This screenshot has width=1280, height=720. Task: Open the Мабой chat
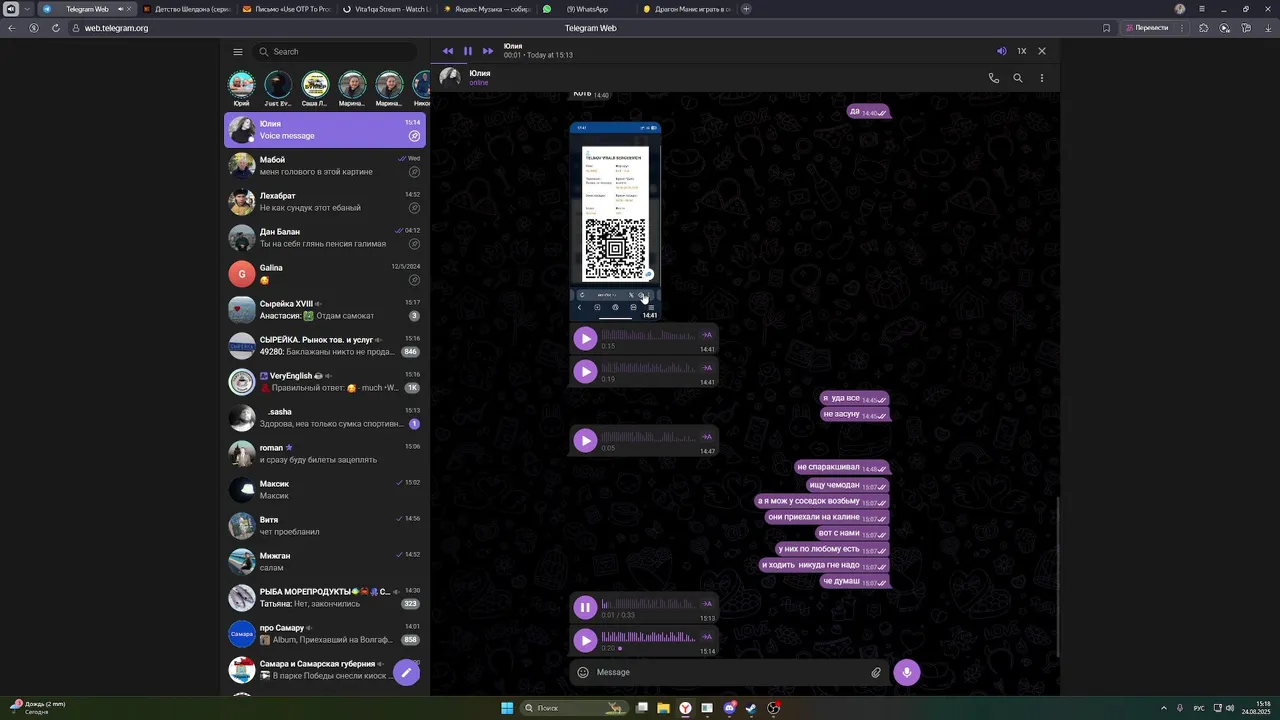tap(325, 166)
